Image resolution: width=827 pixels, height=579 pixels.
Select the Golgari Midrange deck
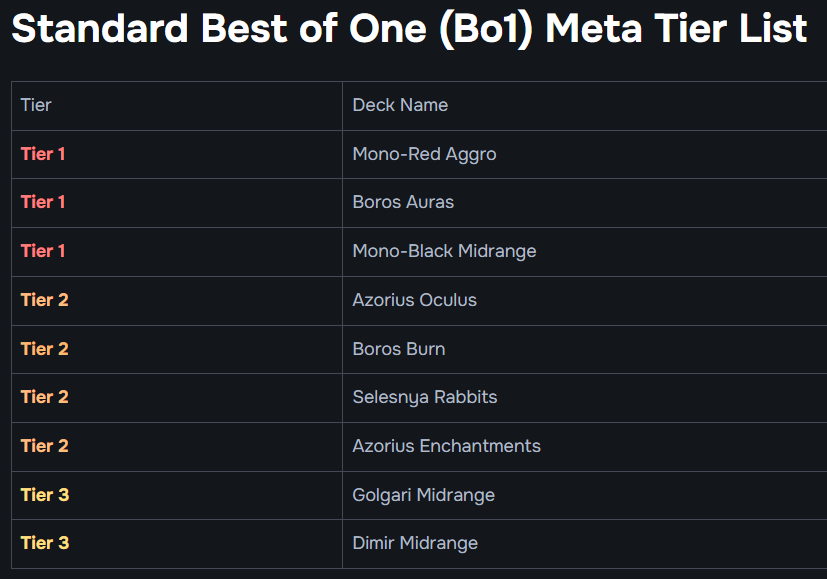coord(423,495)
